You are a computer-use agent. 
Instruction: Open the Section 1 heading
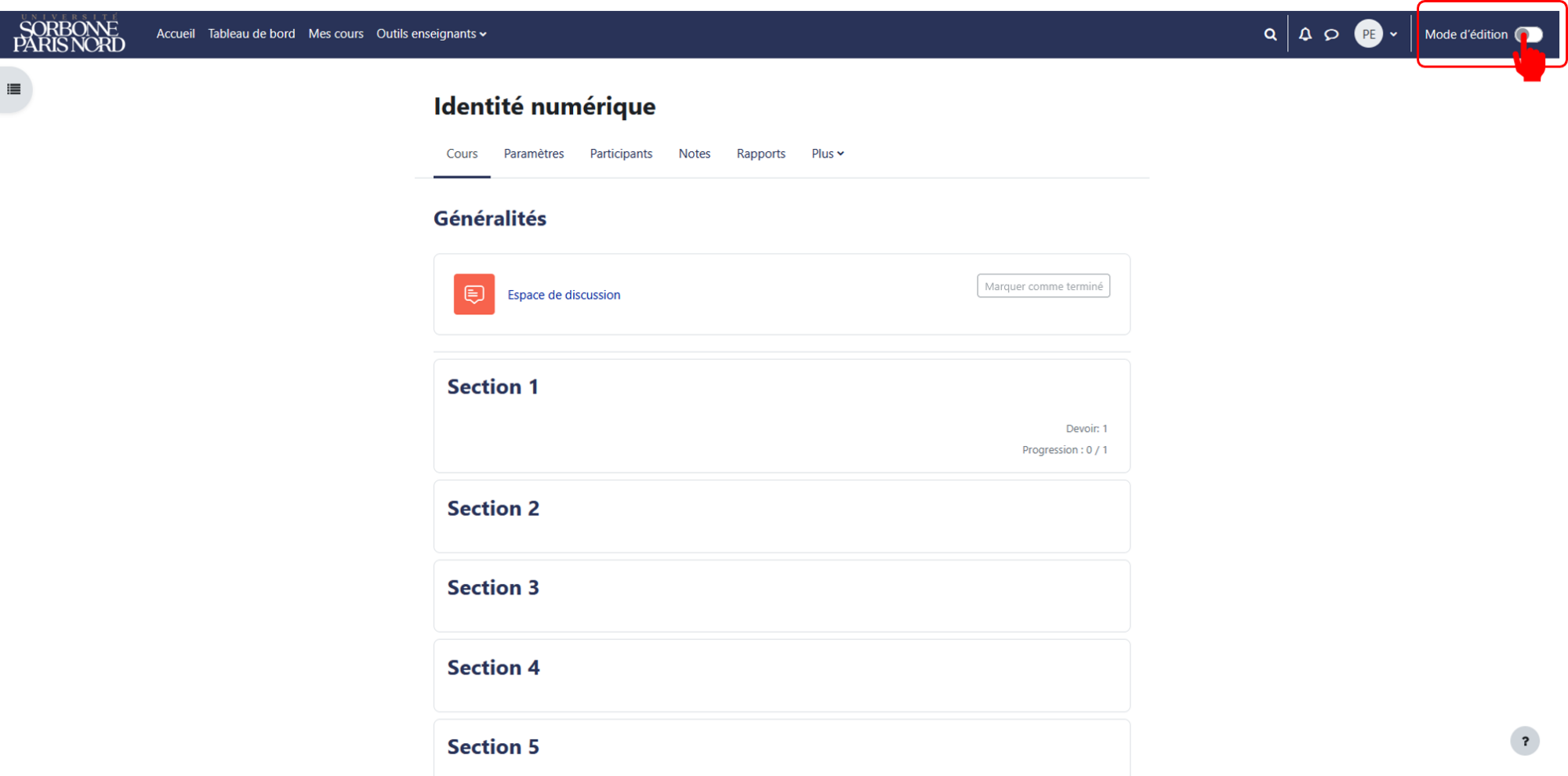pos(492,386)
